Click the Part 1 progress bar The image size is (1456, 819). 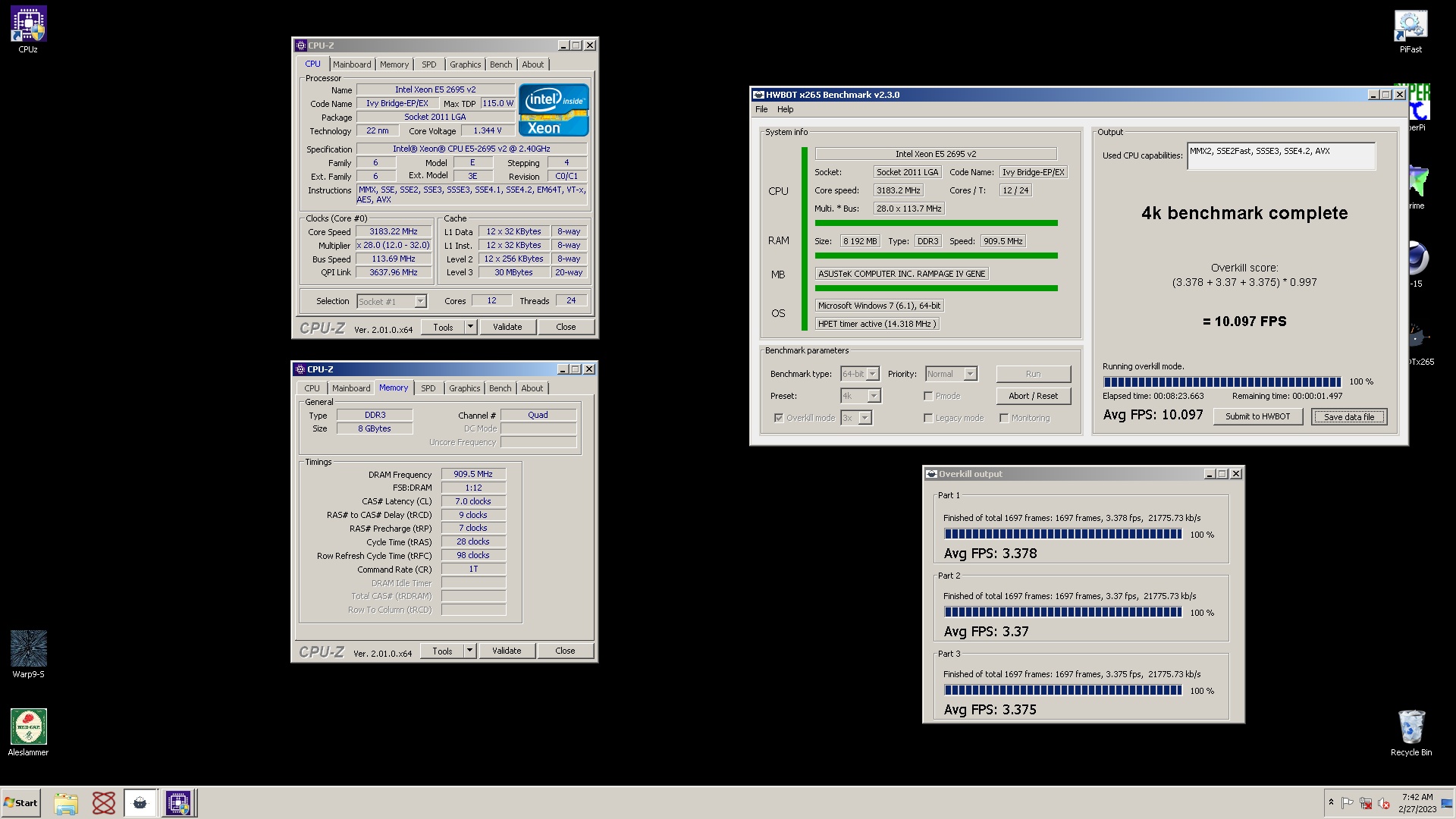[x=1063, y=535]
